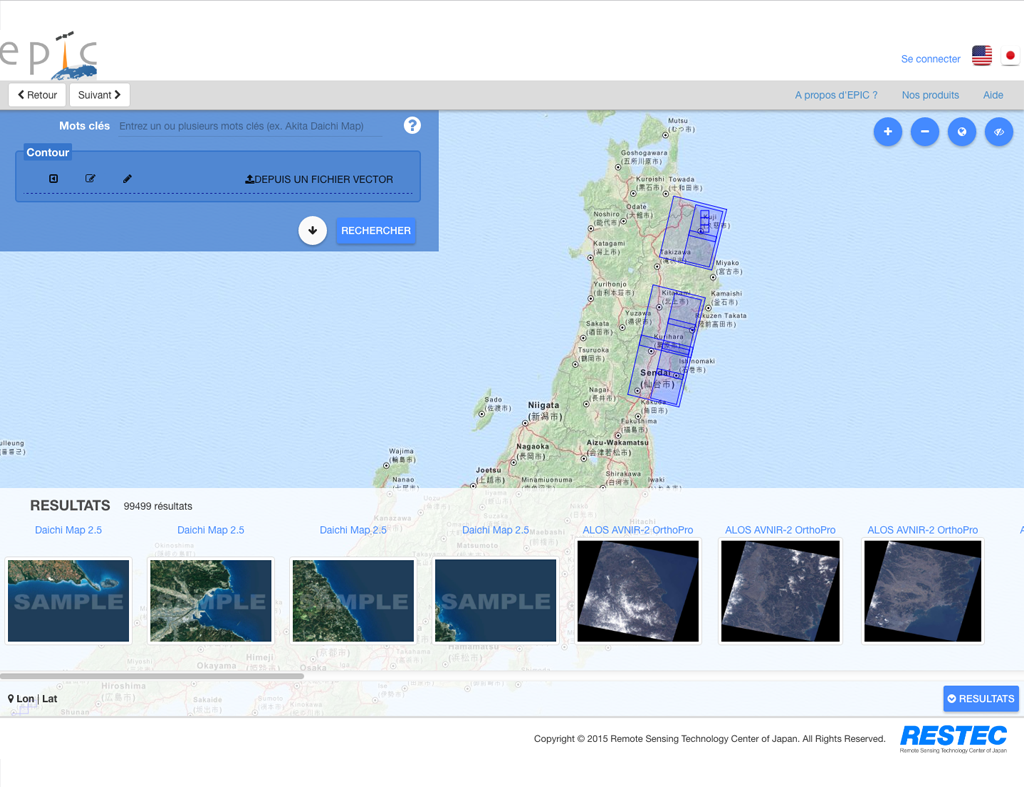Viewport: 1024px width, 787px height.
Task: Click the RESULTATS heading text
Action: pos(70,506)
